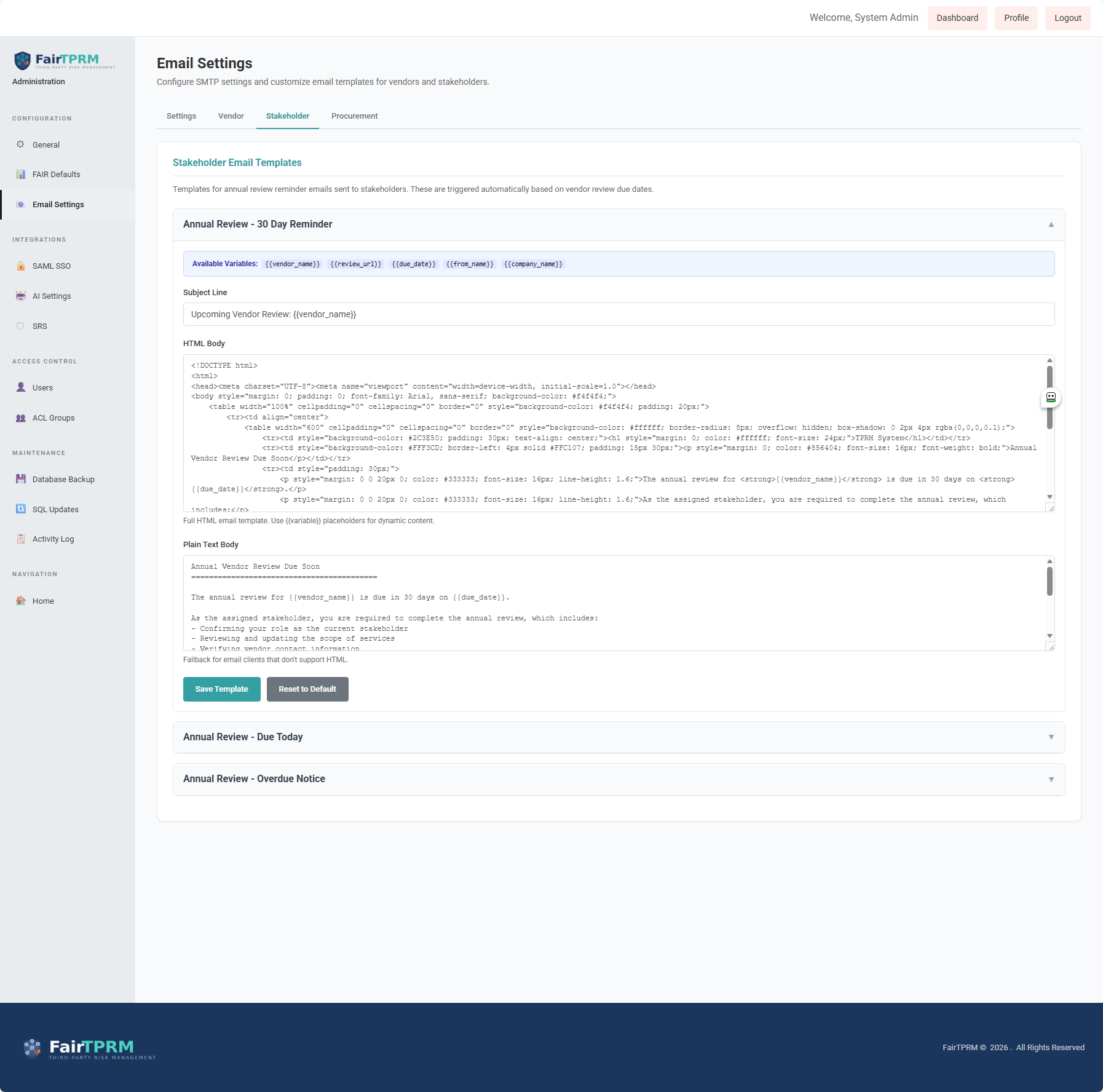The height and width of the screenshot is (1092, 1103).
Task: Expand the Annual Review - Overdue Notice section
Action: pyautogui.click(x=1051, y=779)
